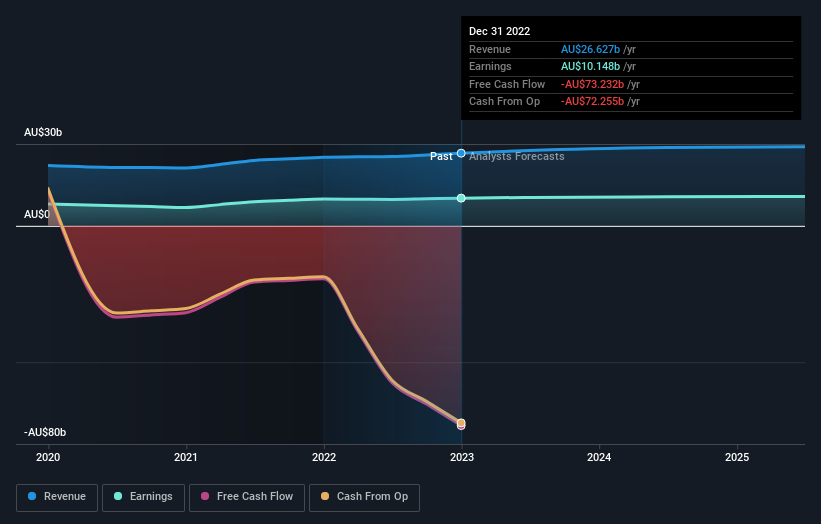Toggle the Free Cash Flow legend button
Screen dimensions: 821x524
tap(247, 497)
